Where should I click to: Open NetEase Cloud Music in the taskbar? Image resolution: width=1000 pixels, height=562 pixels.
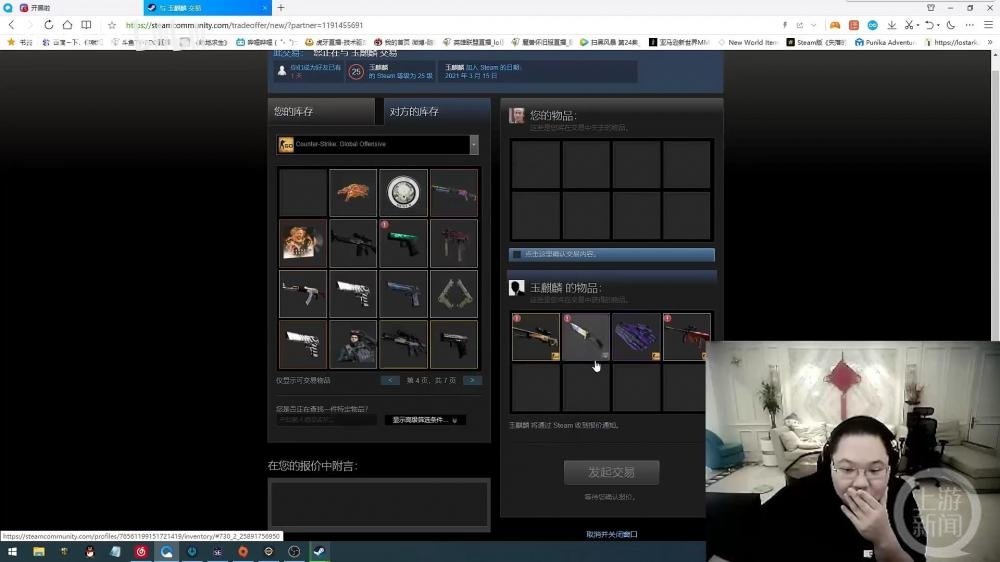pyautogui.click(x=141, y=551)
